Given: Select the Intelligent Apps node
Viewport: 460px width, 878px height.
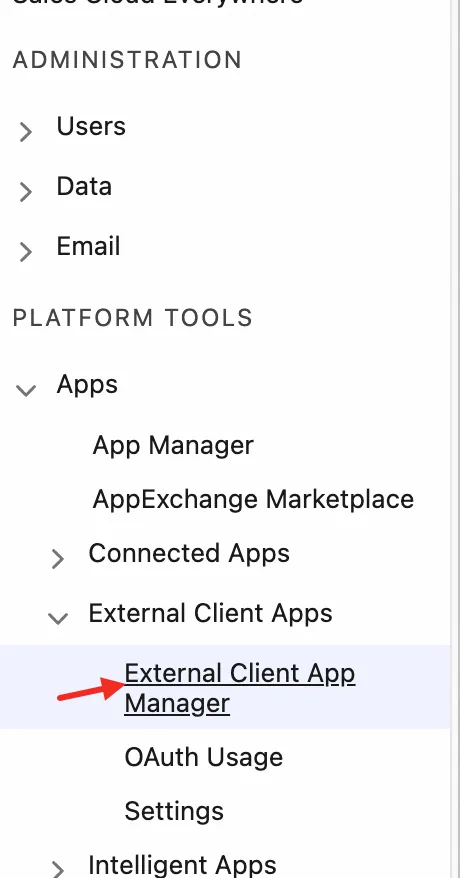Looking at the screenshot, I should tap(182, 866).
